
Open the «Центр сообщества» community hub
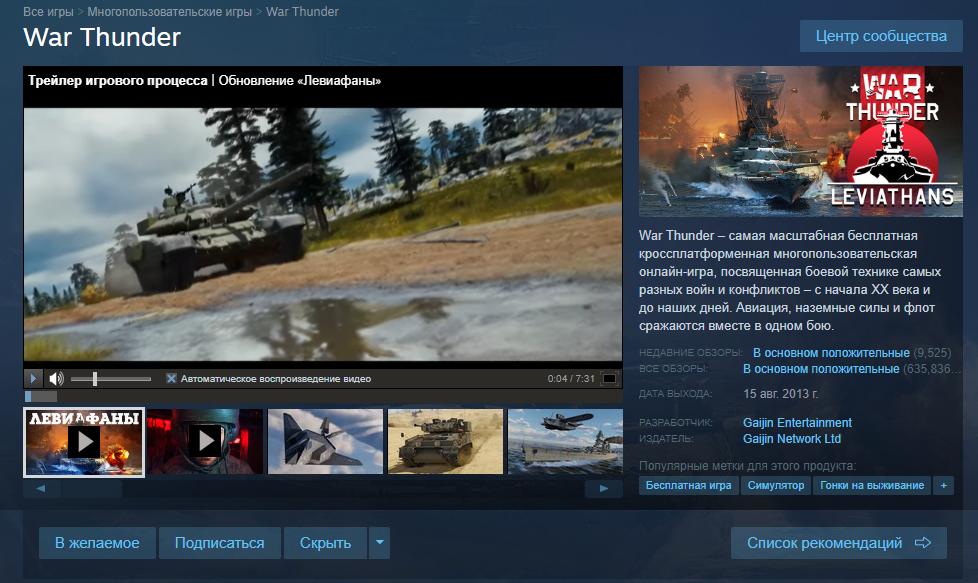tap(881, 36)
